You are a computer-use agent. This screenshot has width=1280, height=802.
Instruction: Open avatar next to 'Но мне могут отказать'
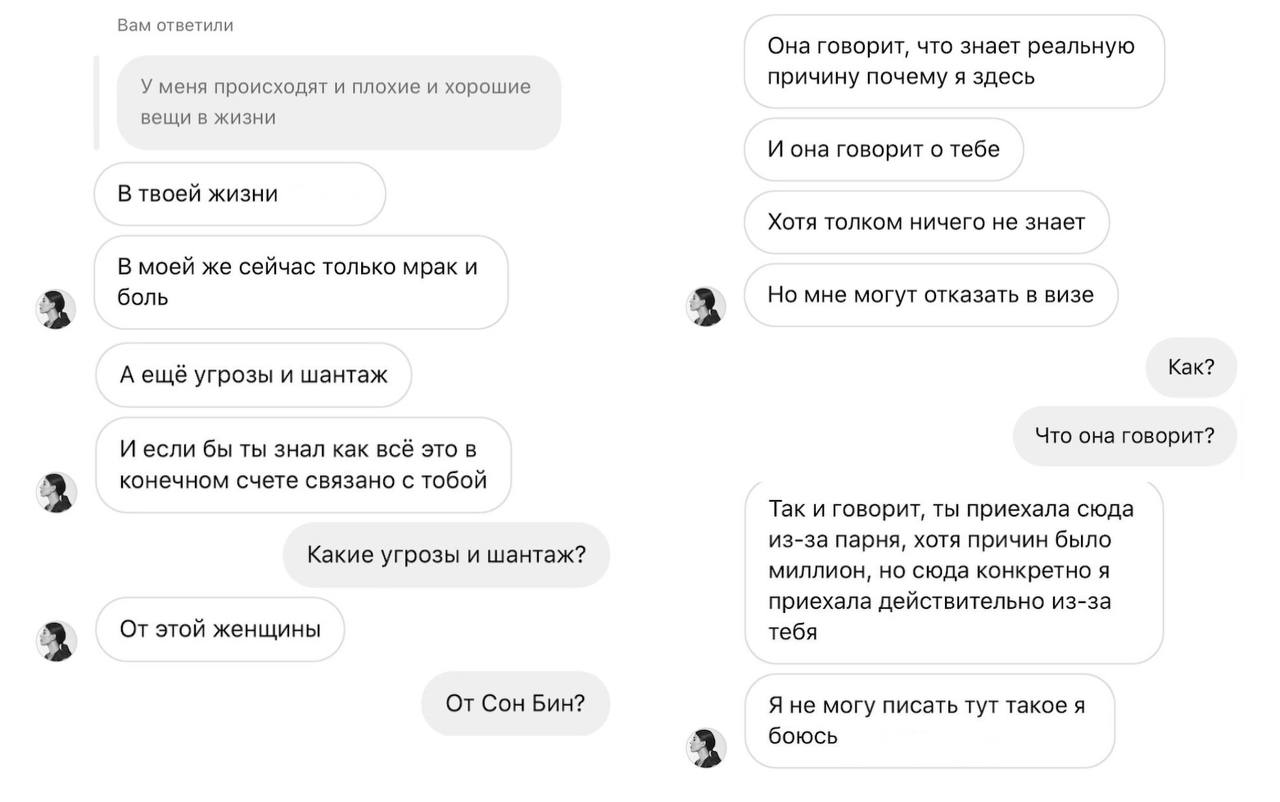tap(706, 306)
